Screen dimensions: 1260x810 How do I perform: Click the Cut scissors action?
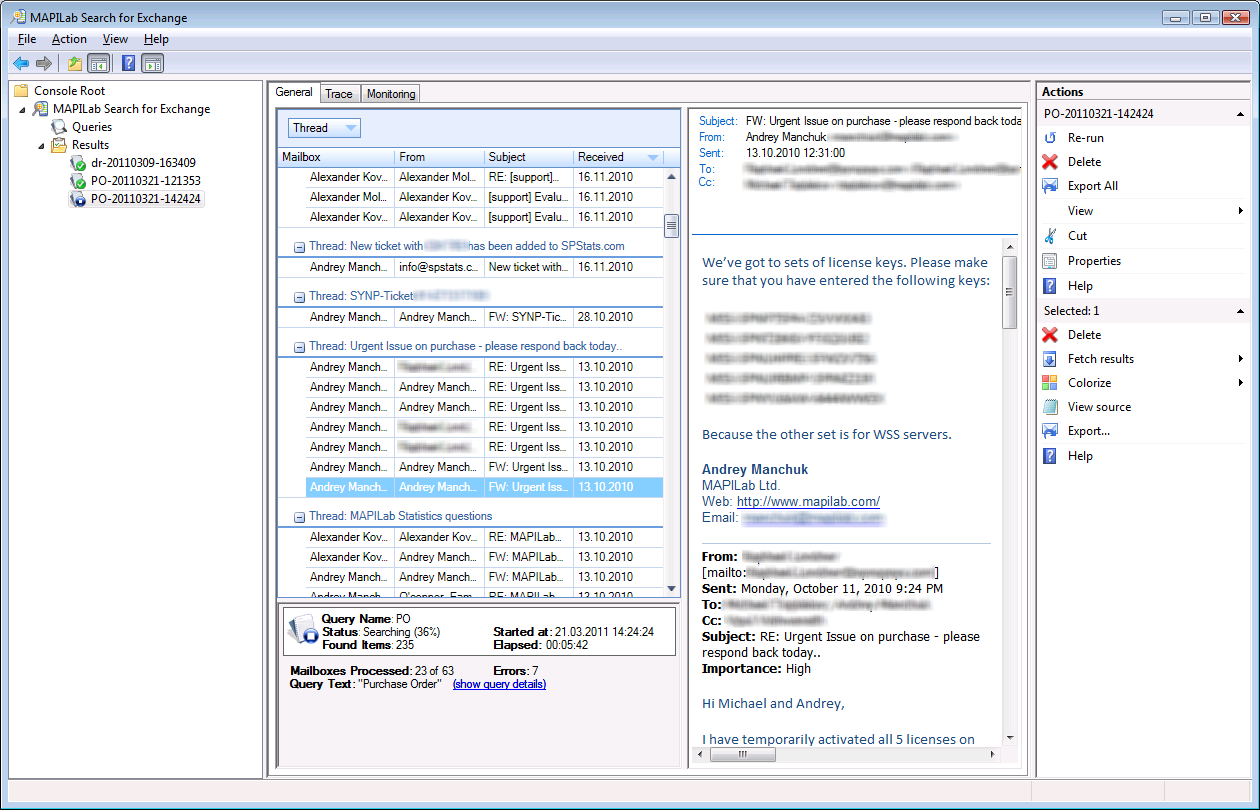(x=1050, y=236)
